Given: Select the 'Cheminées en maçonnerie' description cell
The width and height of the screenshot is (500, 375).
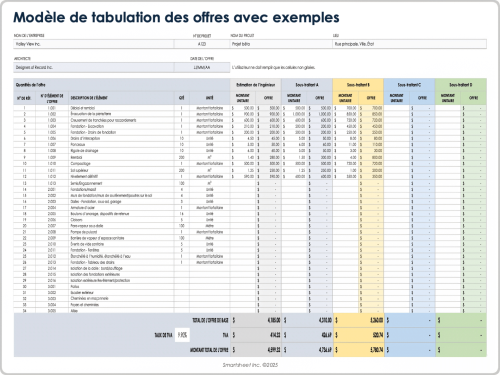Looking at the screenshot, I should (x=121, y=299).
